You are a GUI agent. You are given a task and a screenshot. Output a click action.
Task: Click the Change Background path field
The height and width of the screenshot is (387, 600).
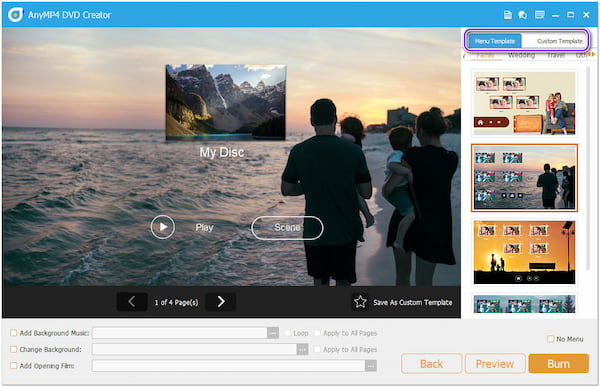point(194,349)
